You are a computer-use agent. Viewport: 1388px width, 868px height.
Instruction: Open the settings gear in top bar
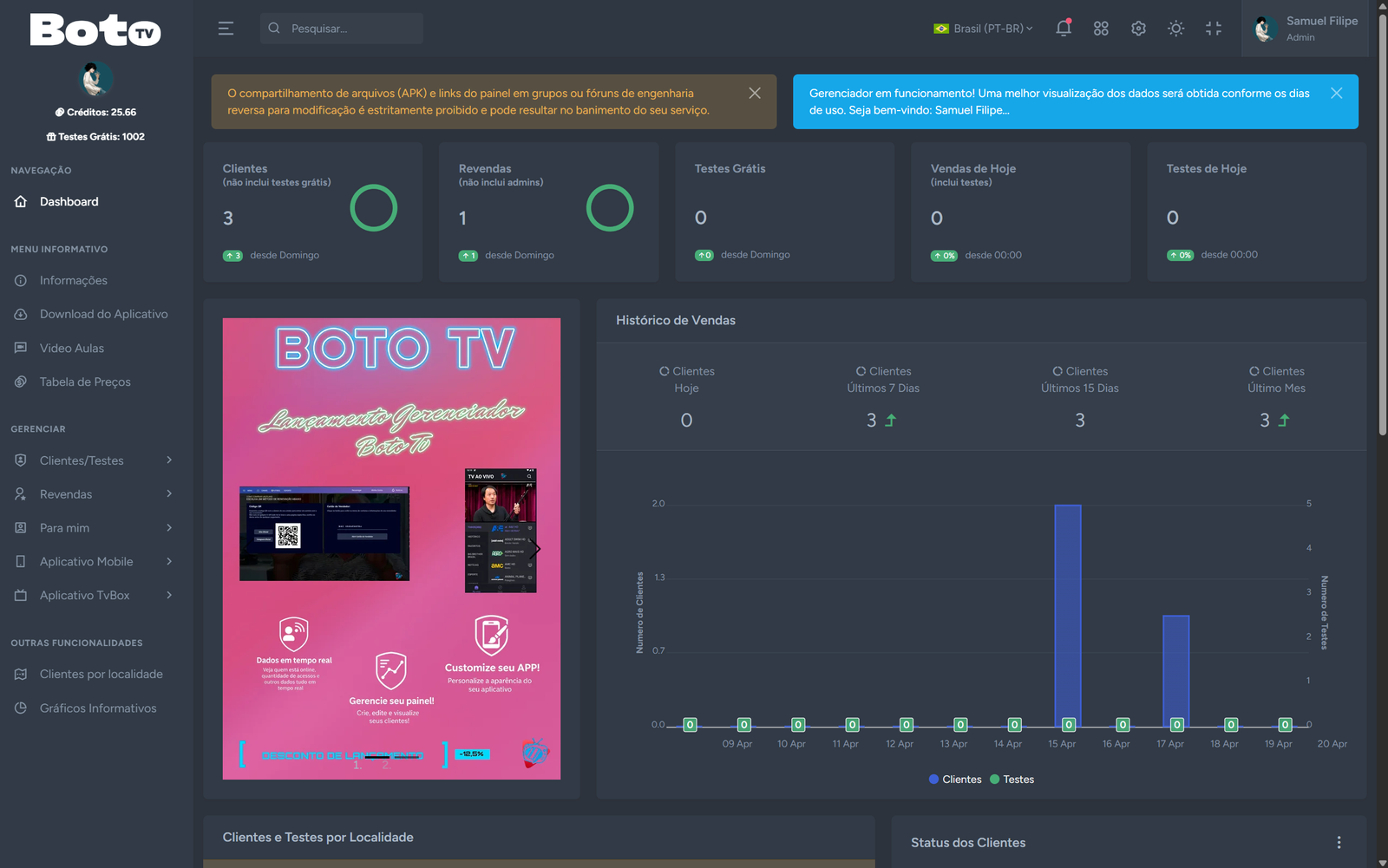[x=1138, y=29]
